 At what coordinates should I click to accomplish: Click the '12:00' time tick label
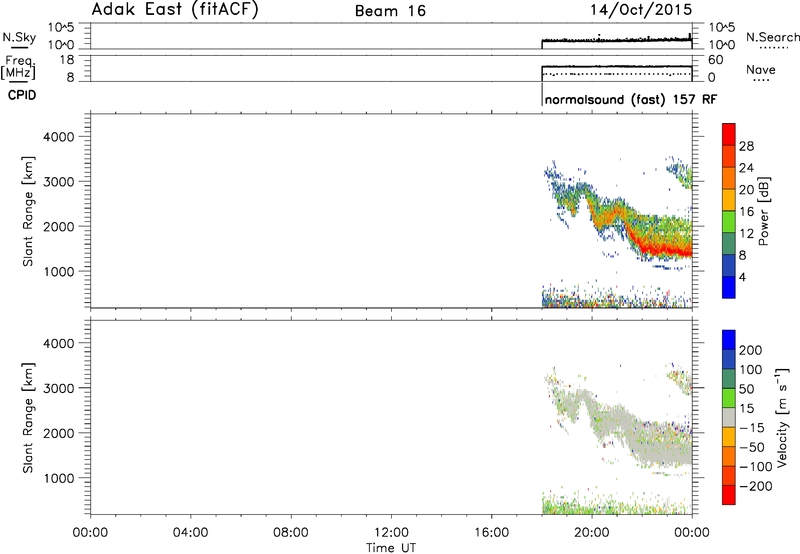click(391, 533)
